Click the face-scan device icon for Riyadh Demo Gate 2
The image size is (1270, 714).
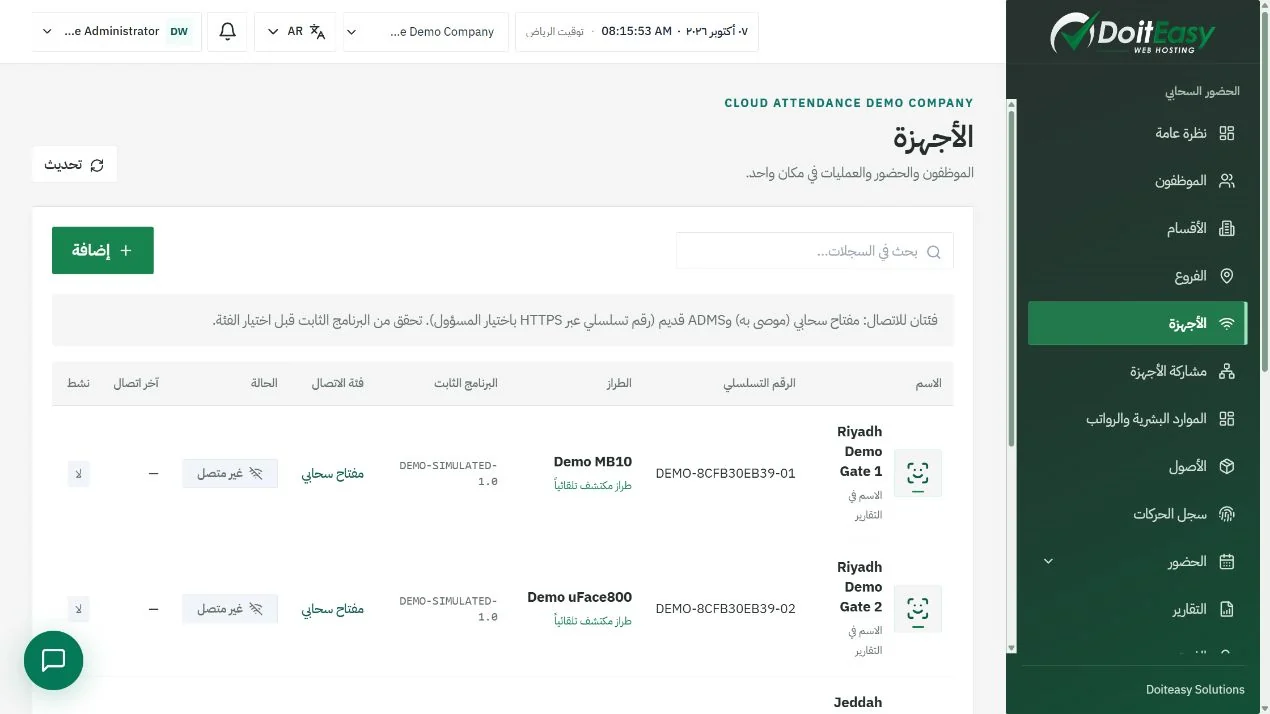coord(917,608)
